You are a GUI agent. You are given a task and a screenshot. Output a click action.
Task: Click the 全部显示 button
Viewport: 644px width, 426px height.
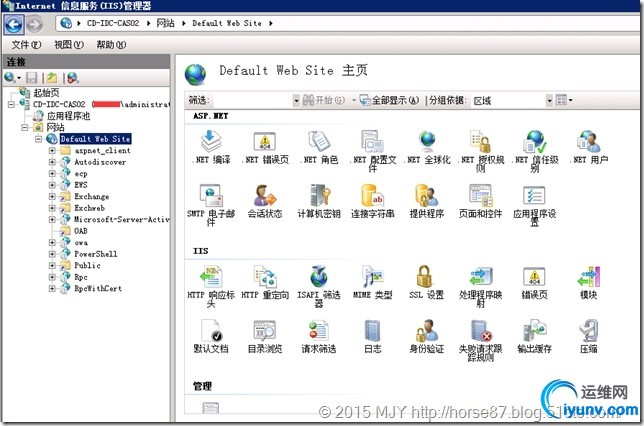click(389, 100)
